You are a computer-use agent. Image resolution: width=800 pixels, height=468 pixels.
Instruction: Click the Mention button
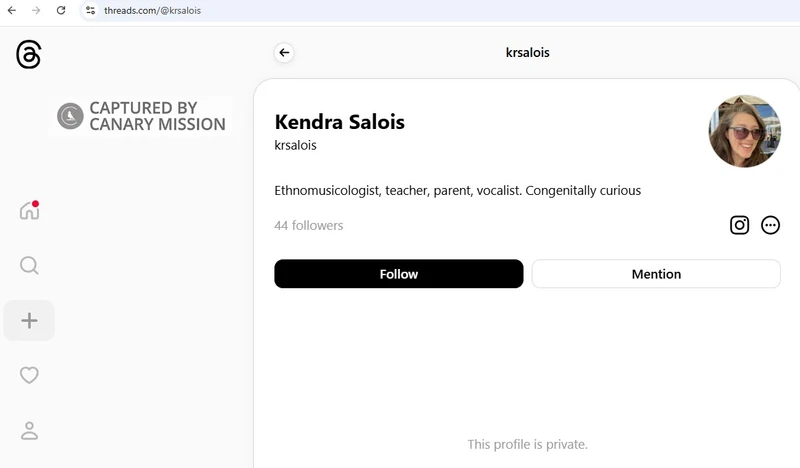(x=656, y=274)
